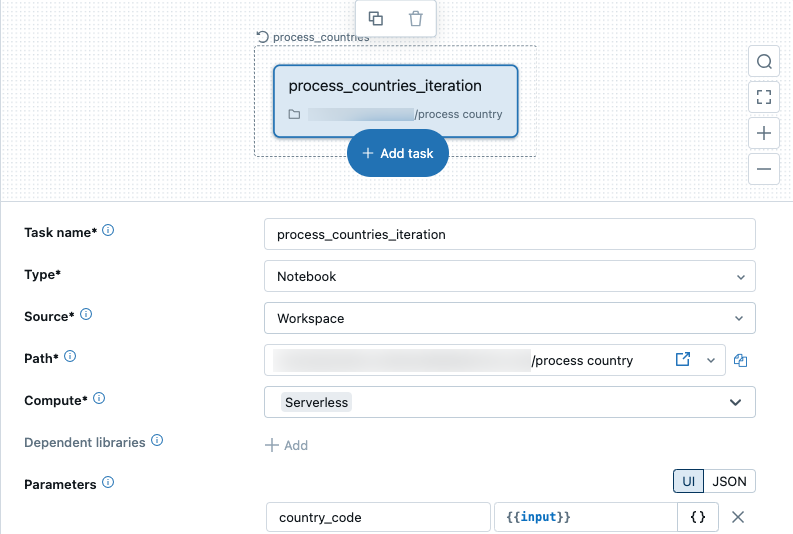Copy the notebook path icon

pyautogui.click(x=741, y=361)
